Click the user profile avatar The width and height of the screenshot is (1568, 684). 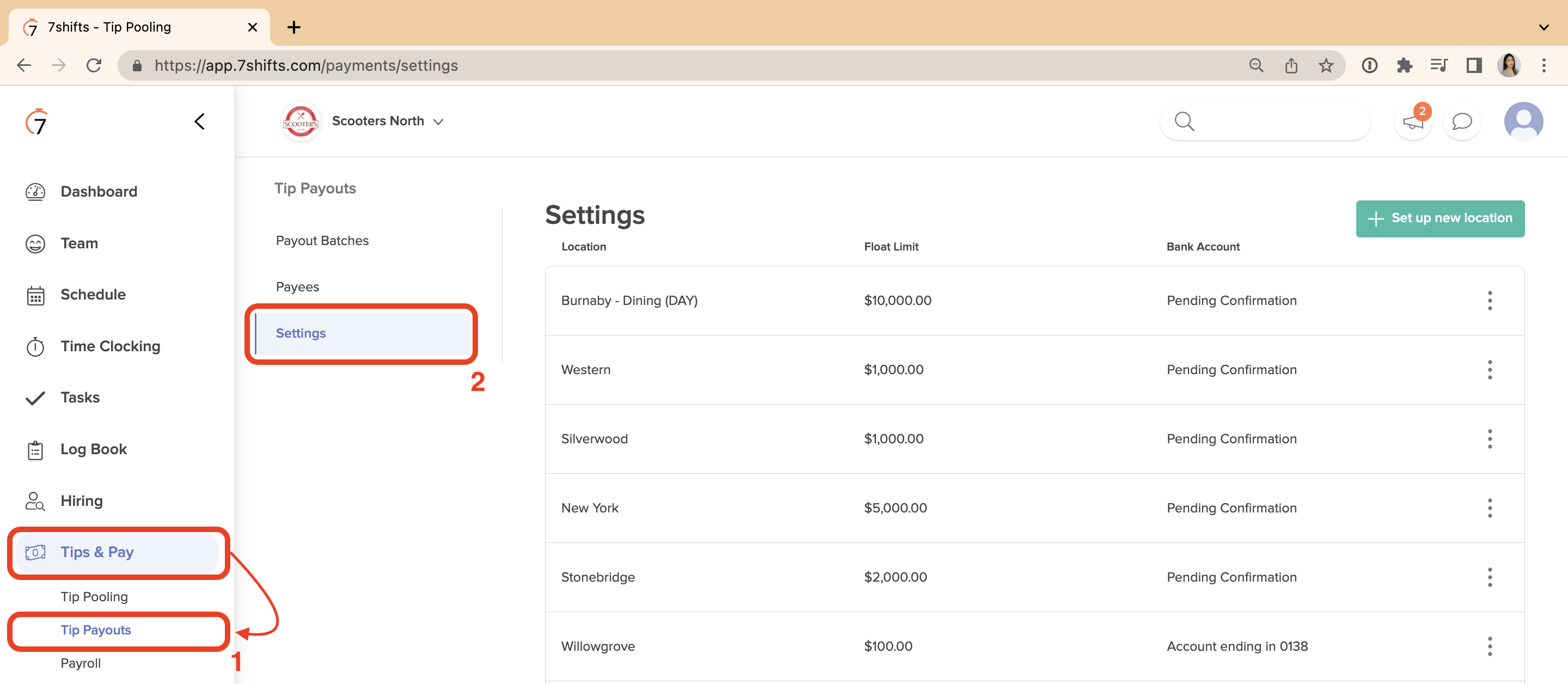pyautogui.click(x=1522, y=121)
